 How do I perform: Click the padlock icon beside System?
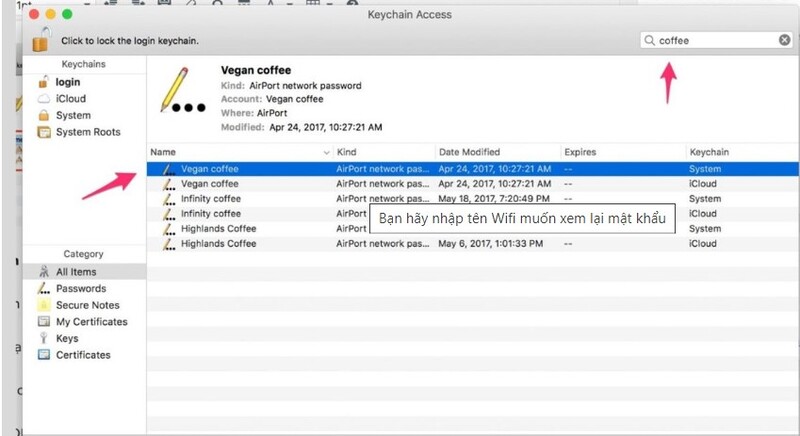point(44,115)
